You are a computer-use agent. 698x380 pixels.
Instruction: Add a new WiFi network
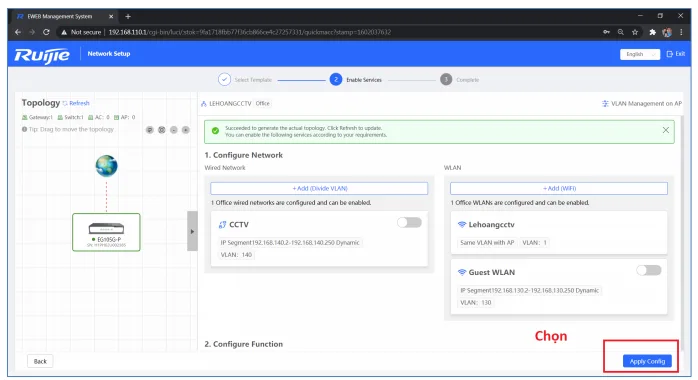(x=559, y=188)
